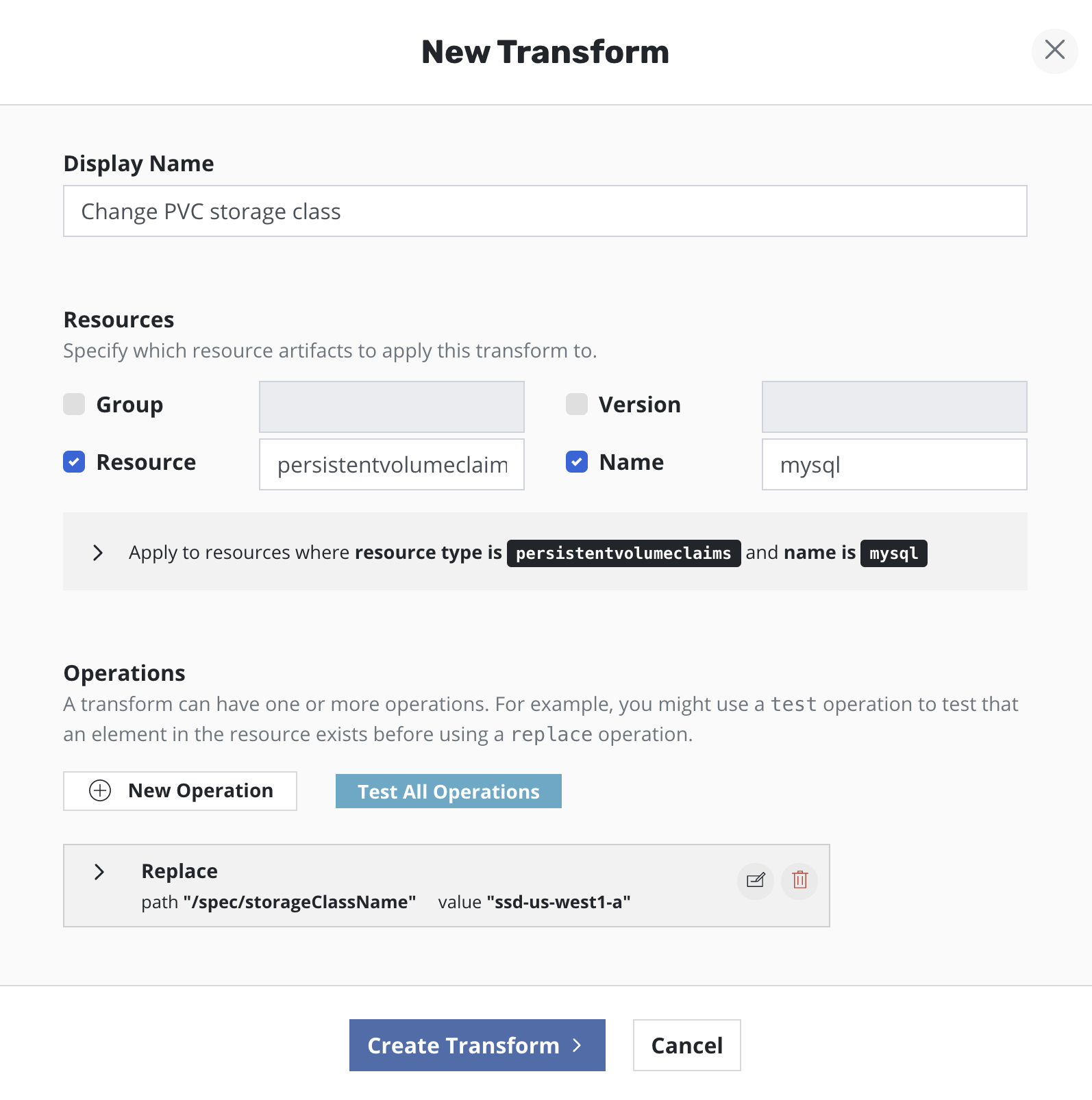Cancel the transform creation
Viewport: 1092px width, 1100px height.
(686, 1045)
